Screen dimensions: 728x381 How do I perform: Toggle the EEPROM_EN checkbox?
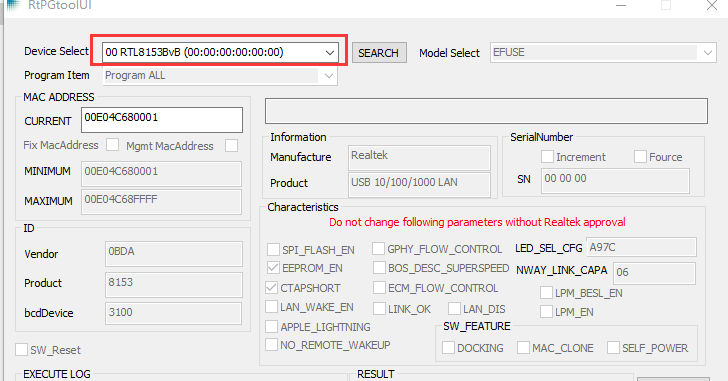click(x=273, y=268)
